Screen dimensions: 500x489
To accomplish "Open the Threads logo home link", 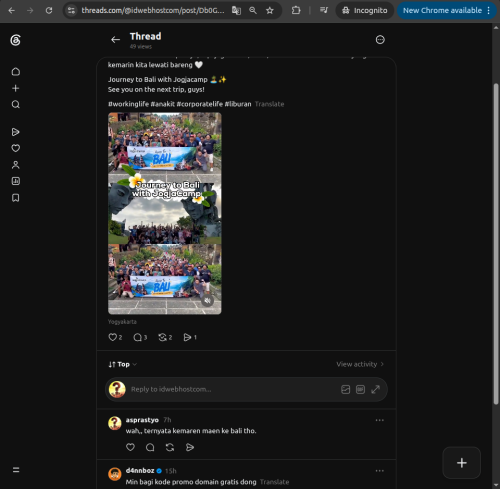I will 15,40.
